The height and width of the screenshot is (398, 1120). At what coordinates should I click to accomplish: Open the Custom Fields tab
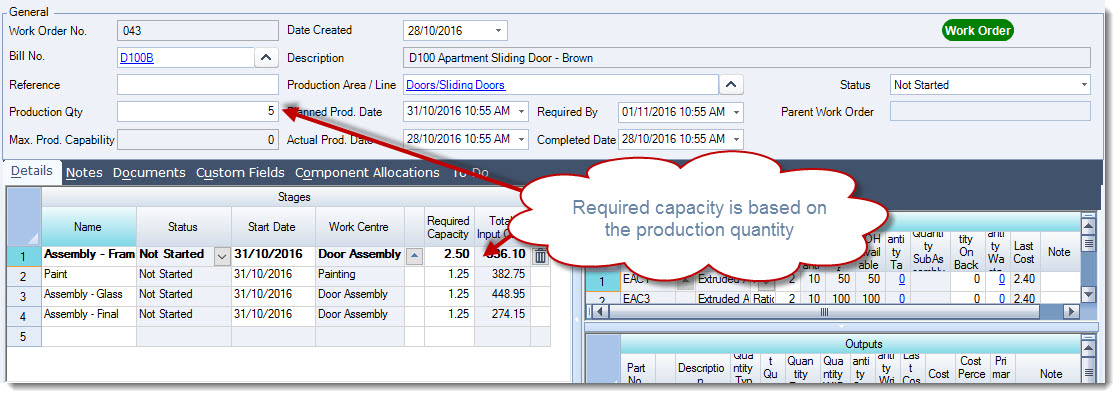tap(240, 173)
